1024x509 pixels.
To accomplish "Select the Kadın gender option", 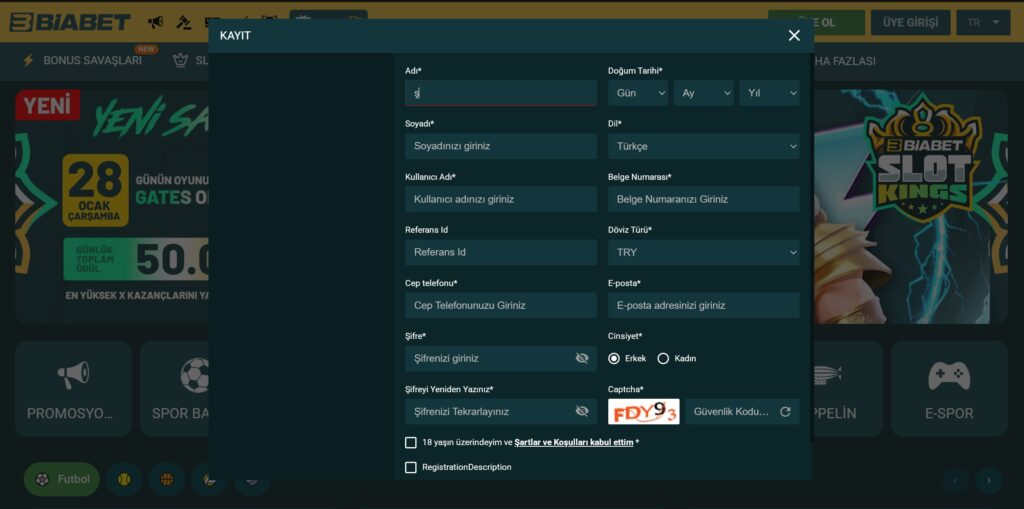I will click(664, 359).
